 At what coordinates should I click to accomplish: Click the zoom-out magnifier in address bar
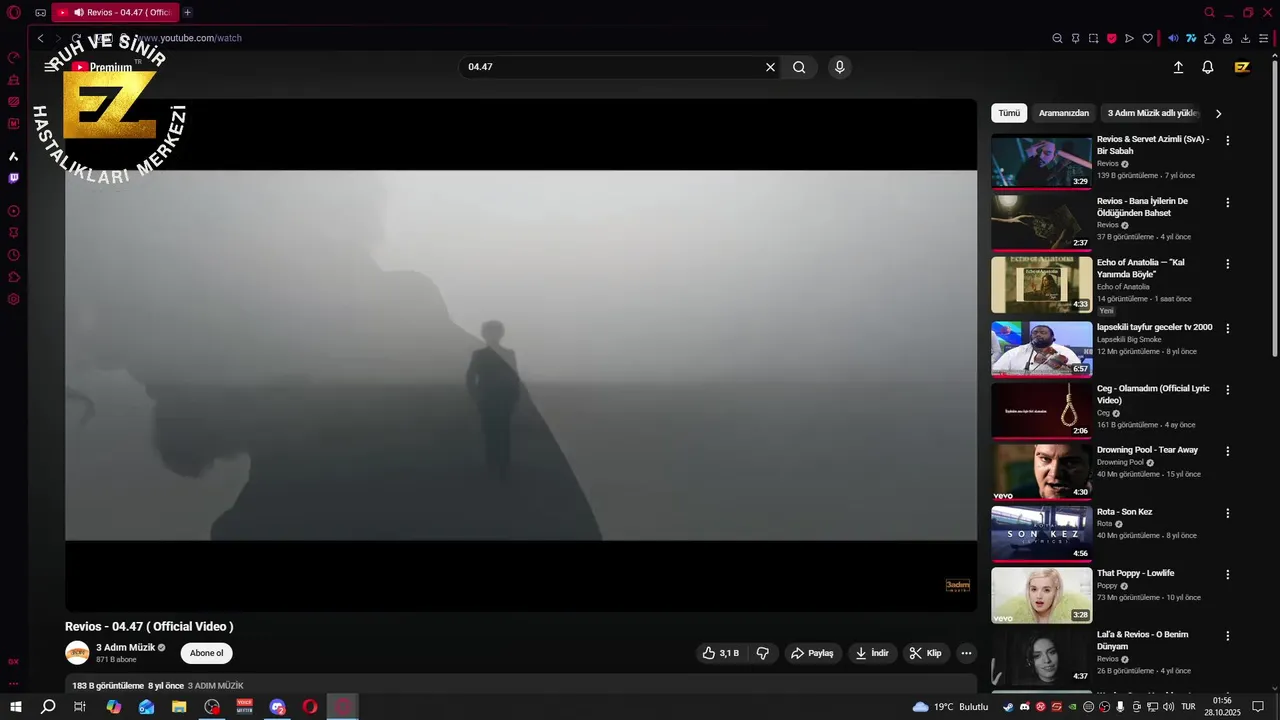tap(1057, 38)
